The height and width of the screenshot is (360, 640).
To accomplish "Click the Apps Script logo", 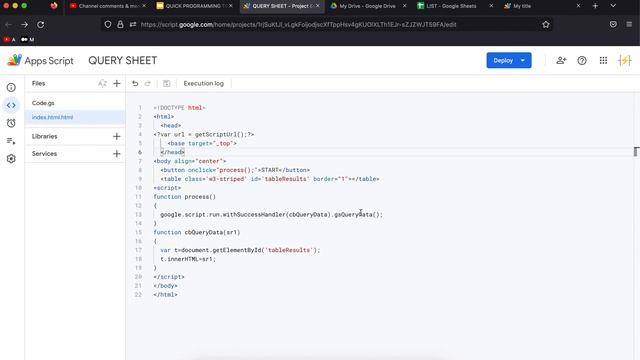I will [x=40, y=60].
